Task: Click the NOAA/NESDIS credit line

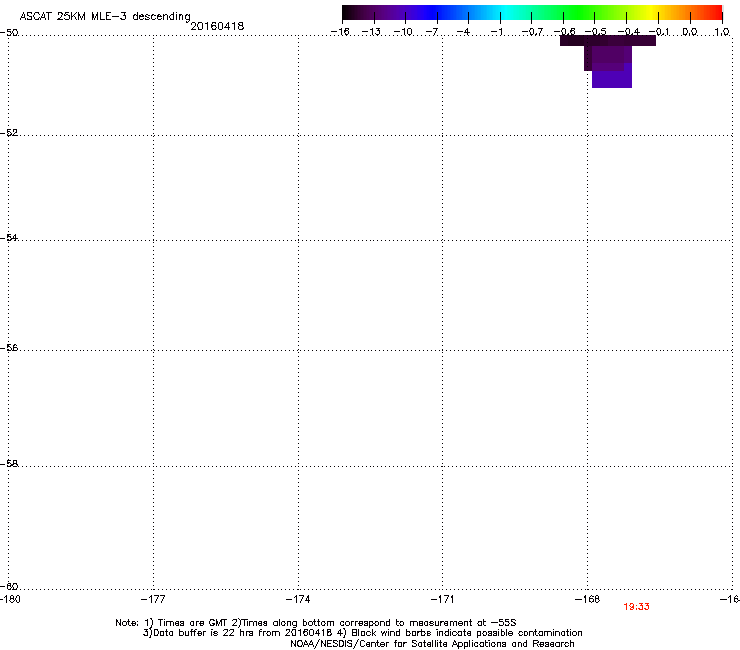Action: point(432,644)
